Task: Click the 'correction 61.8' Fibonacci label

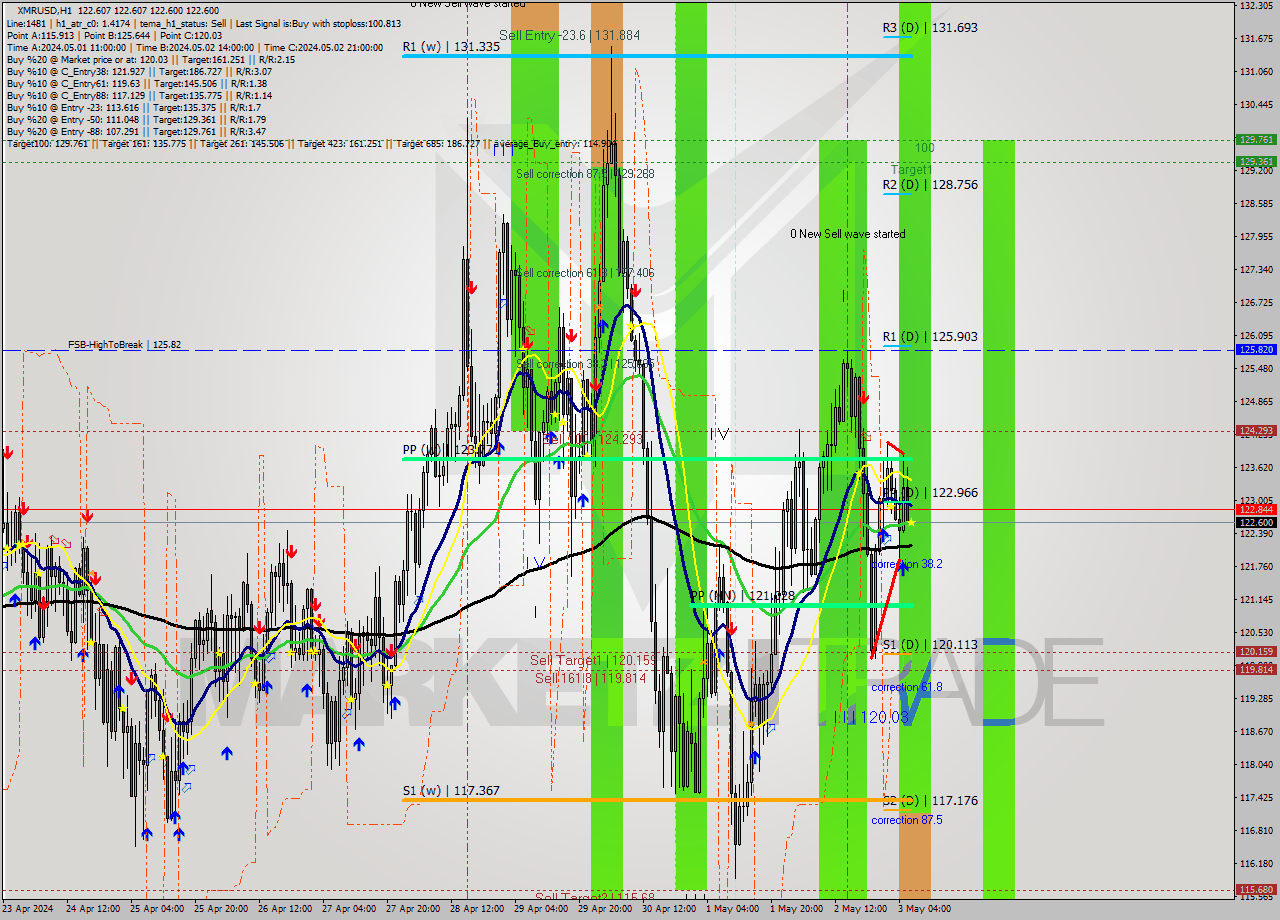Action: coord(906,687)
